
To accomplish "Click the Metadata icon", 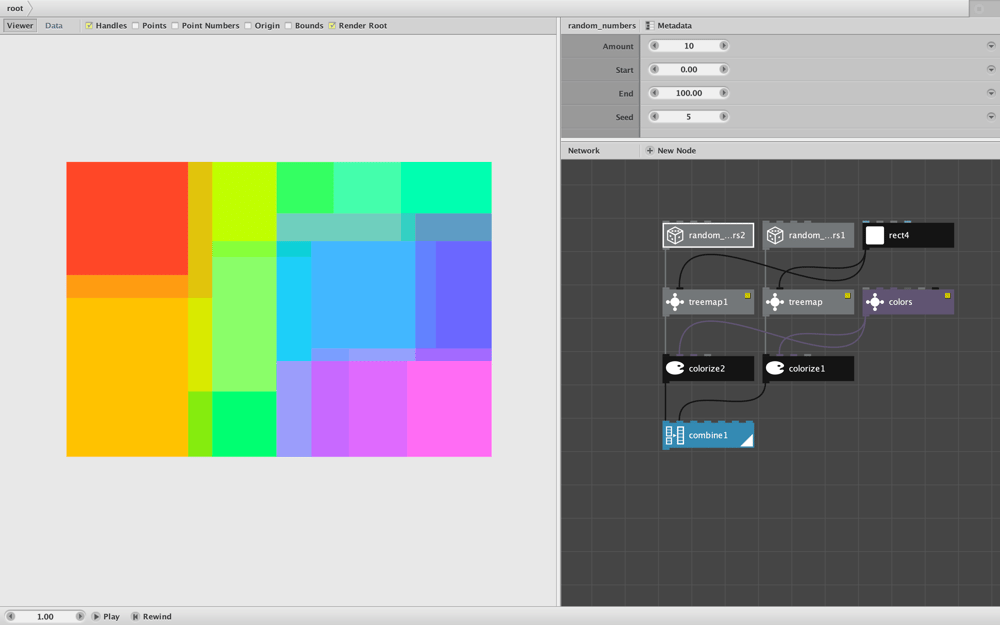I will [x=650, y=26].
